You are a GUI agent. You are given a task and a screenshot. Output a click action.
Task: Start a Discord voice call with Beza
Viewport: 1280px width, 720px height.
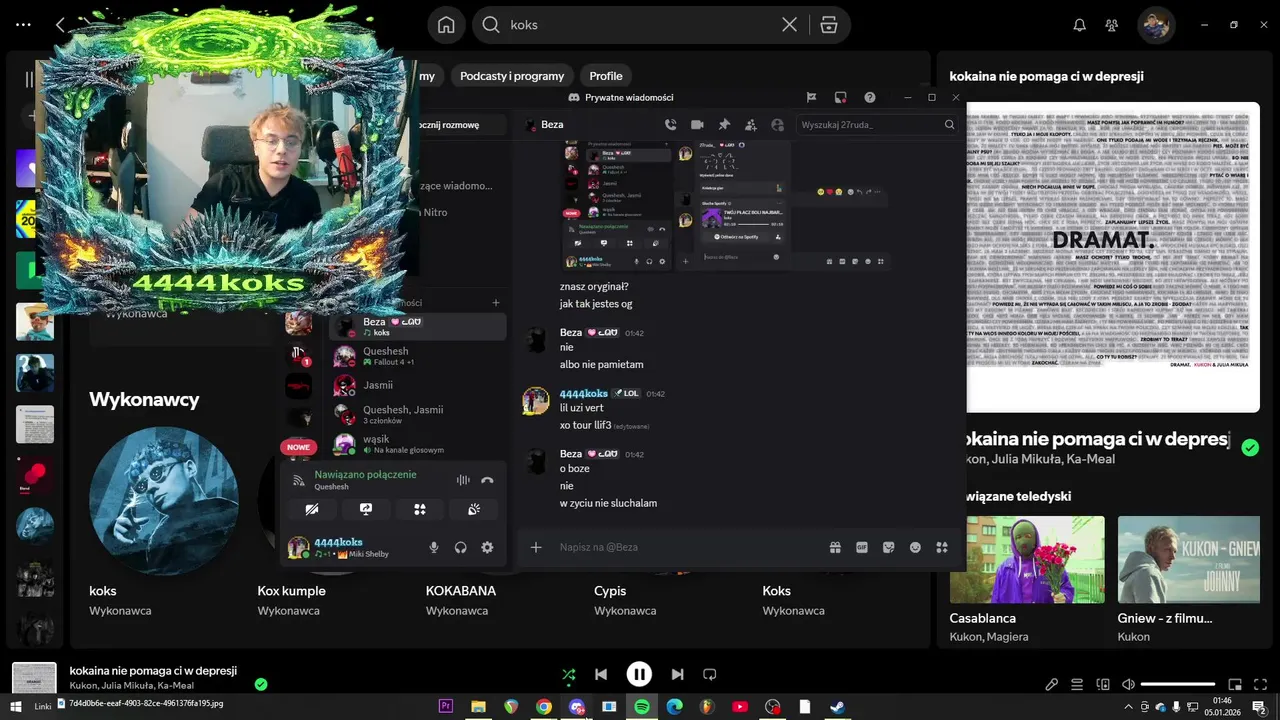pos(670,125)
